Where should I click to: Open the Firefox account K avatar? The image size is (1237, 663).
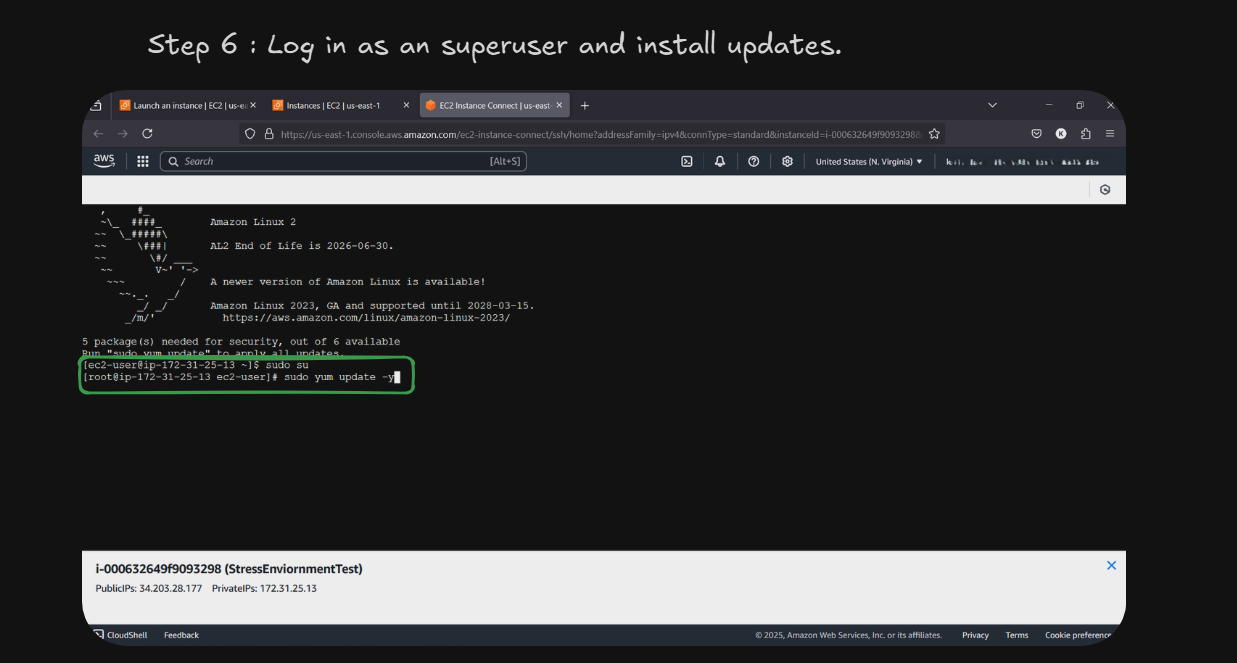[1061, 133]
